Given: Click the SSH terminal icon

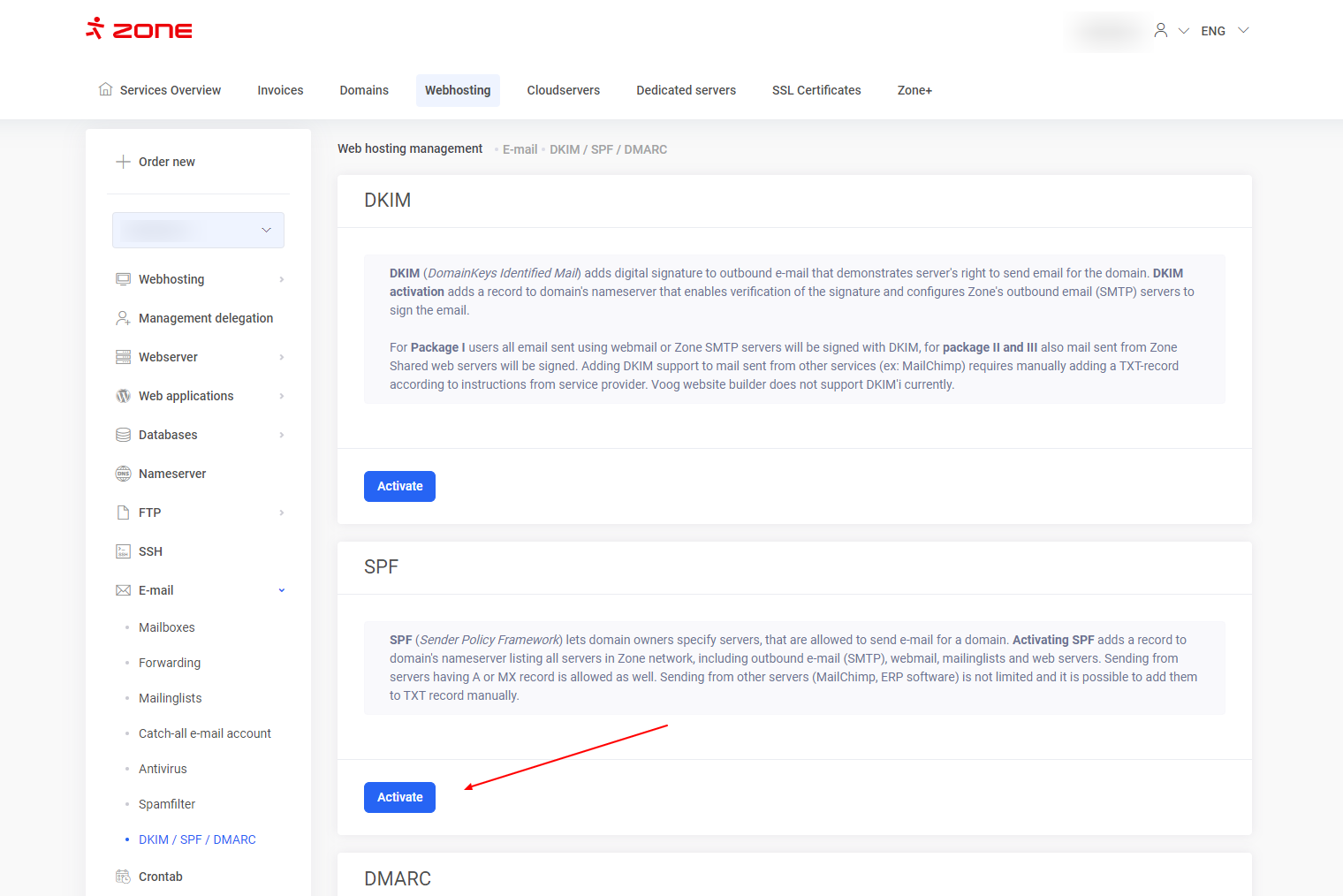Looking at the screenshot, I should pyautogui.click(x=123, y=551).
